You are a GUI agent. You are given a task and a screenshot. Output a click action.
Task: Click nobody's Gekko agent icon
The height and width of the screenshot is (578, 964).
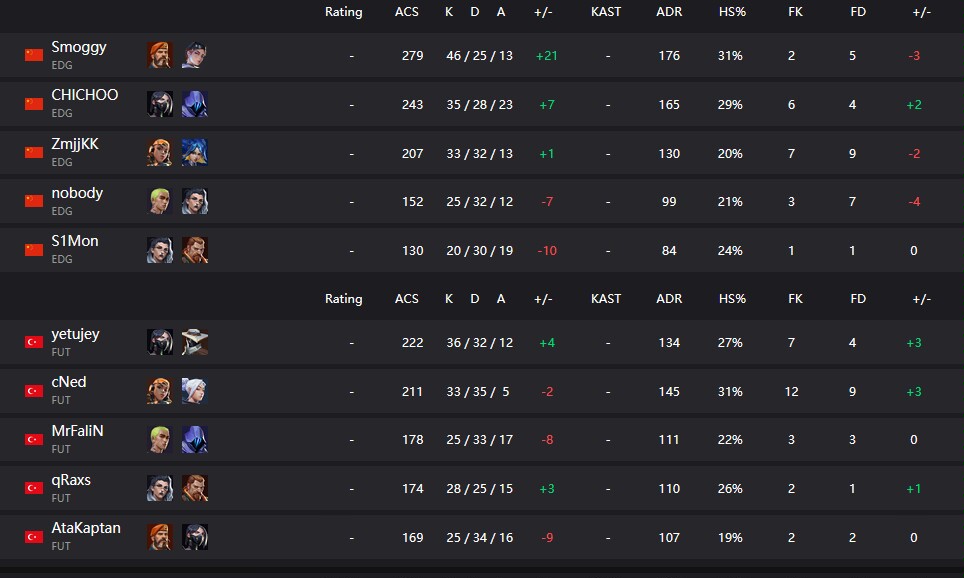(x=159, y=201)
